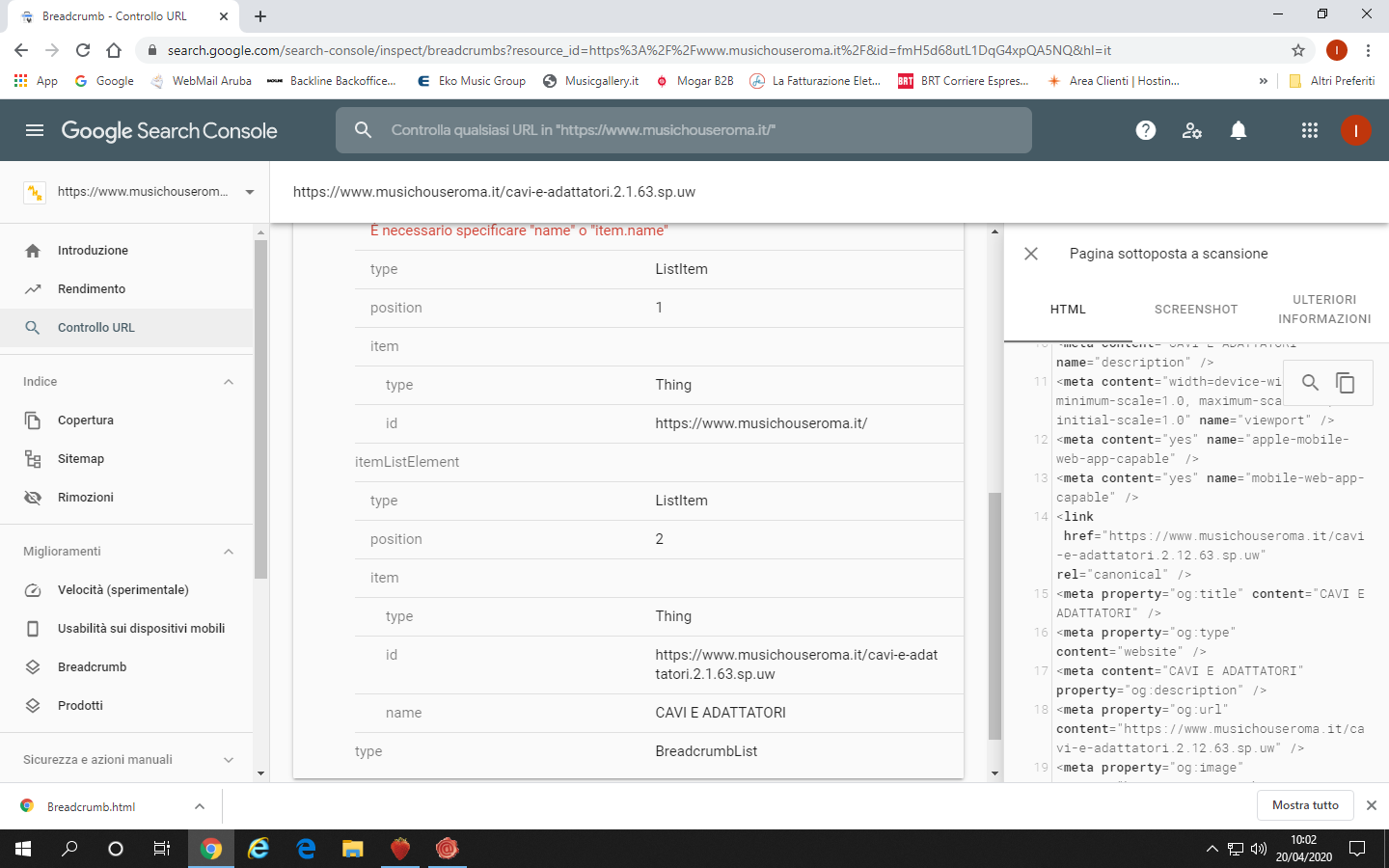
Task: Show more bookmarks with the chevron
Action: (1264, 81)
